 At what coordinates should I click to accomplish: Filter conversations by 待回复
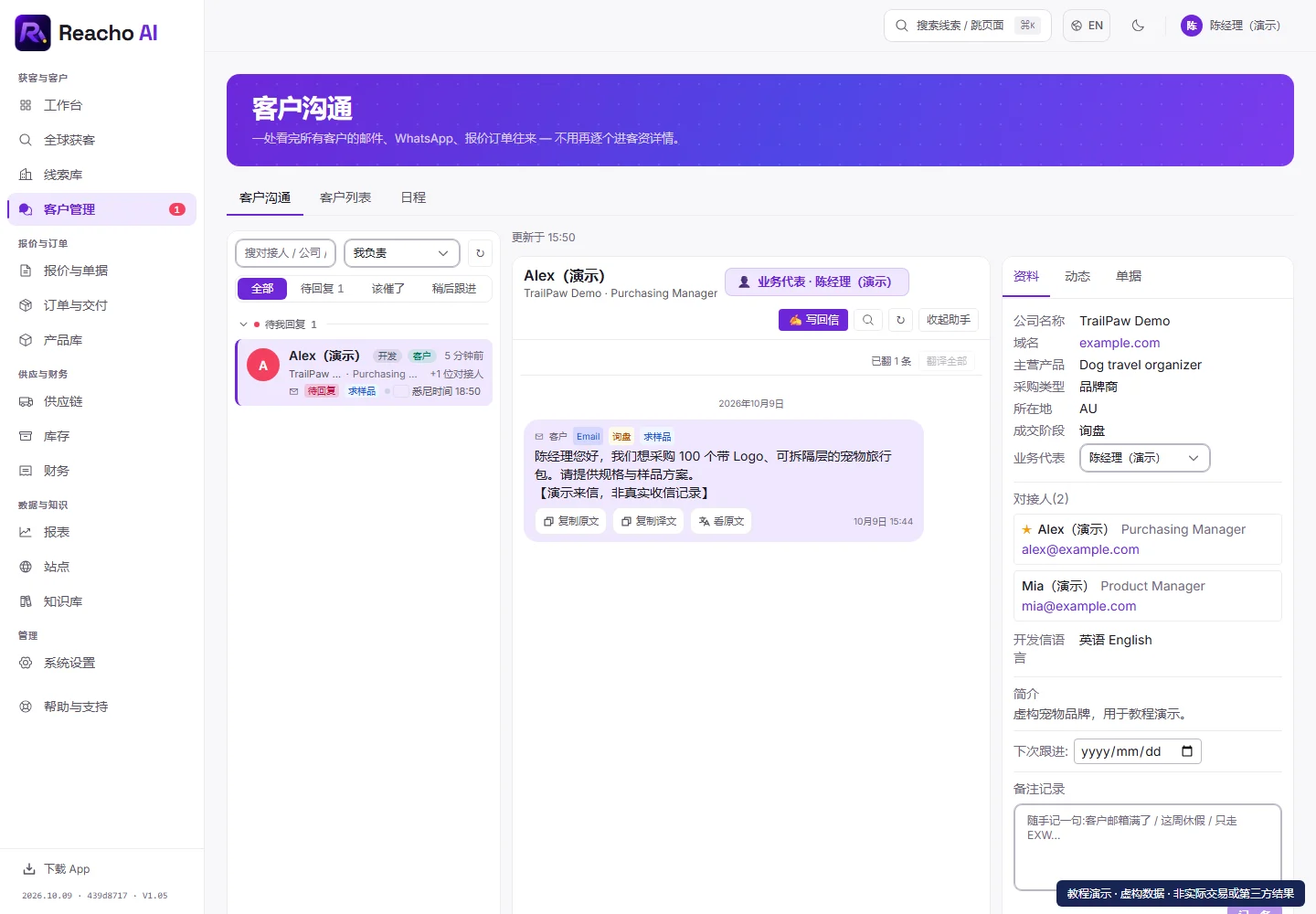(x=322, y=289)
